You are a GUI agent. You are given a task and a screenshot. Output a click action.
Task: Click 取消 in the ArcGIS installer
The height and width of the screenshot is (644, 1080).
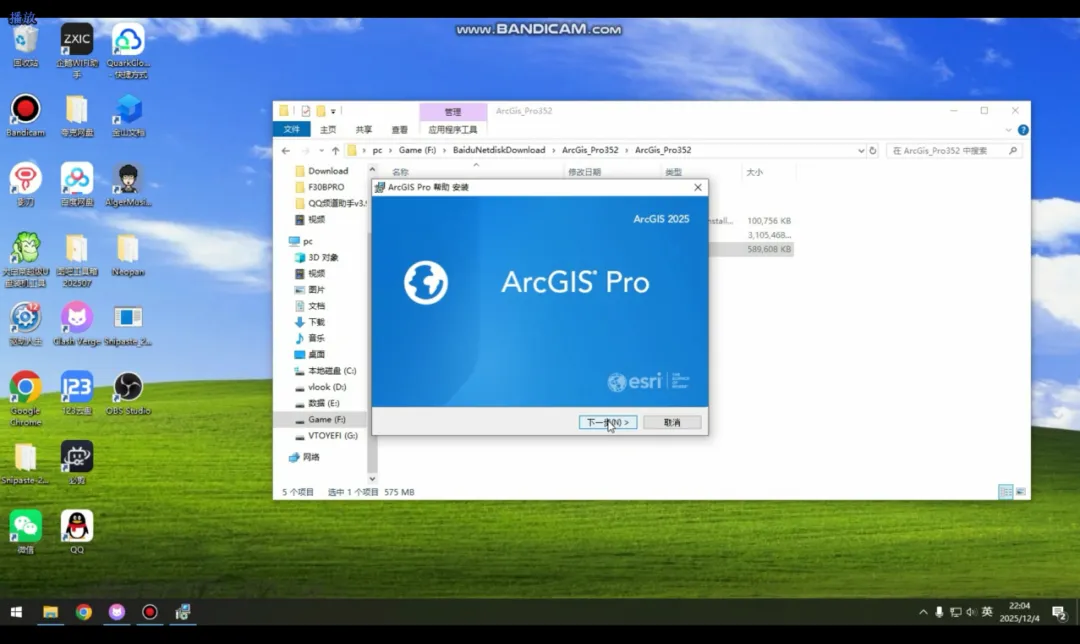672,422
